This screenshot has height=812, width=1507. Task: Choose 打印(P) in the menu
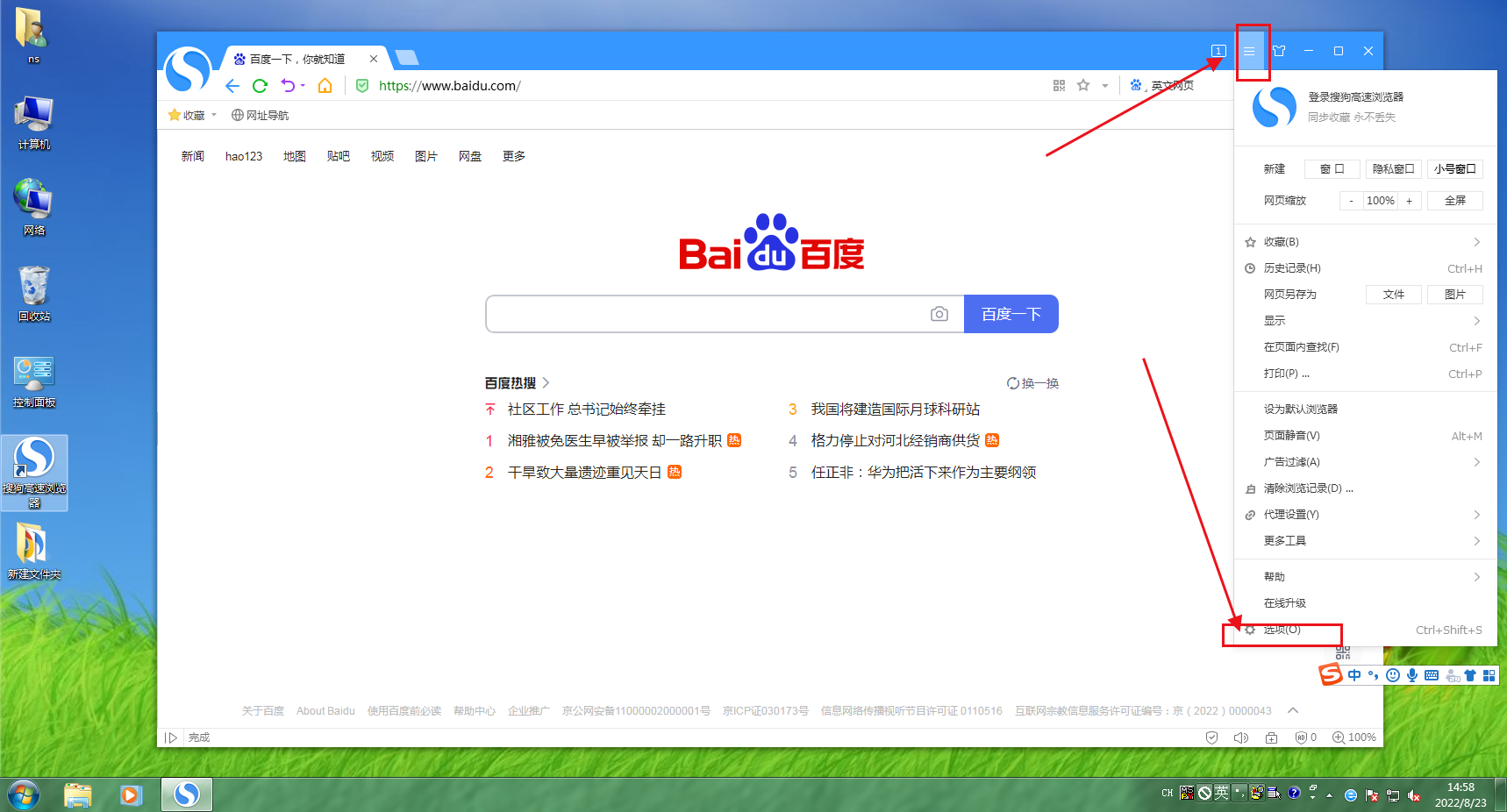pyautogui.click(x=1365, y=374)
